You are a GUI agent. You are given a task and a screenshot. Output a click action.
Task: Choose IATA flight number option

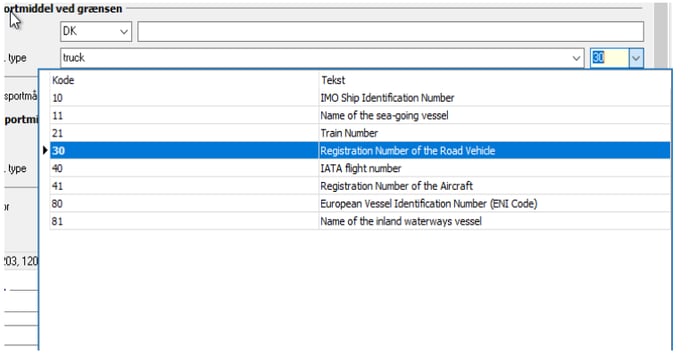361,168
